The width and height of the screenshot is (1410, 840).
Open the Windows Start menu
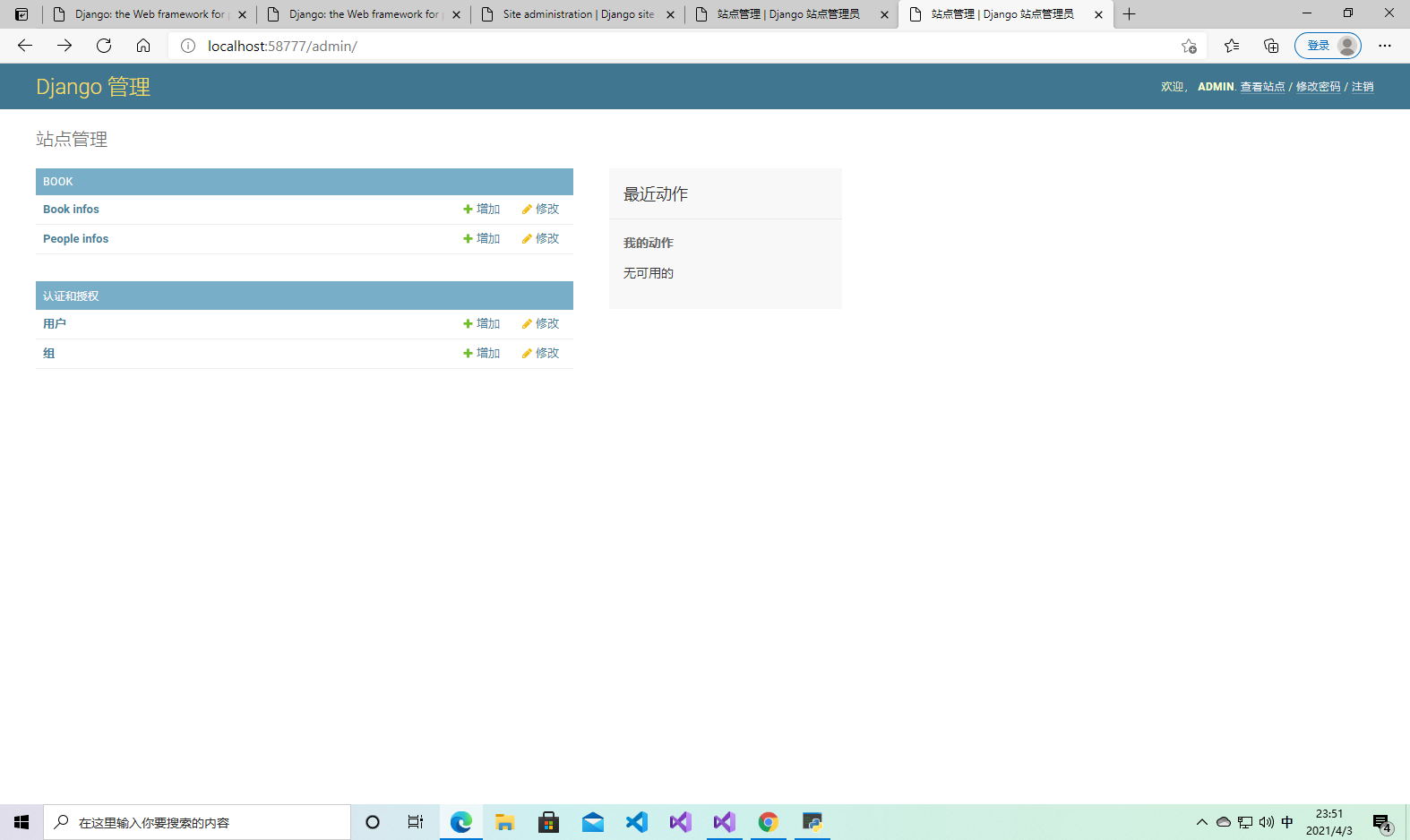click(x=21, y=822)
